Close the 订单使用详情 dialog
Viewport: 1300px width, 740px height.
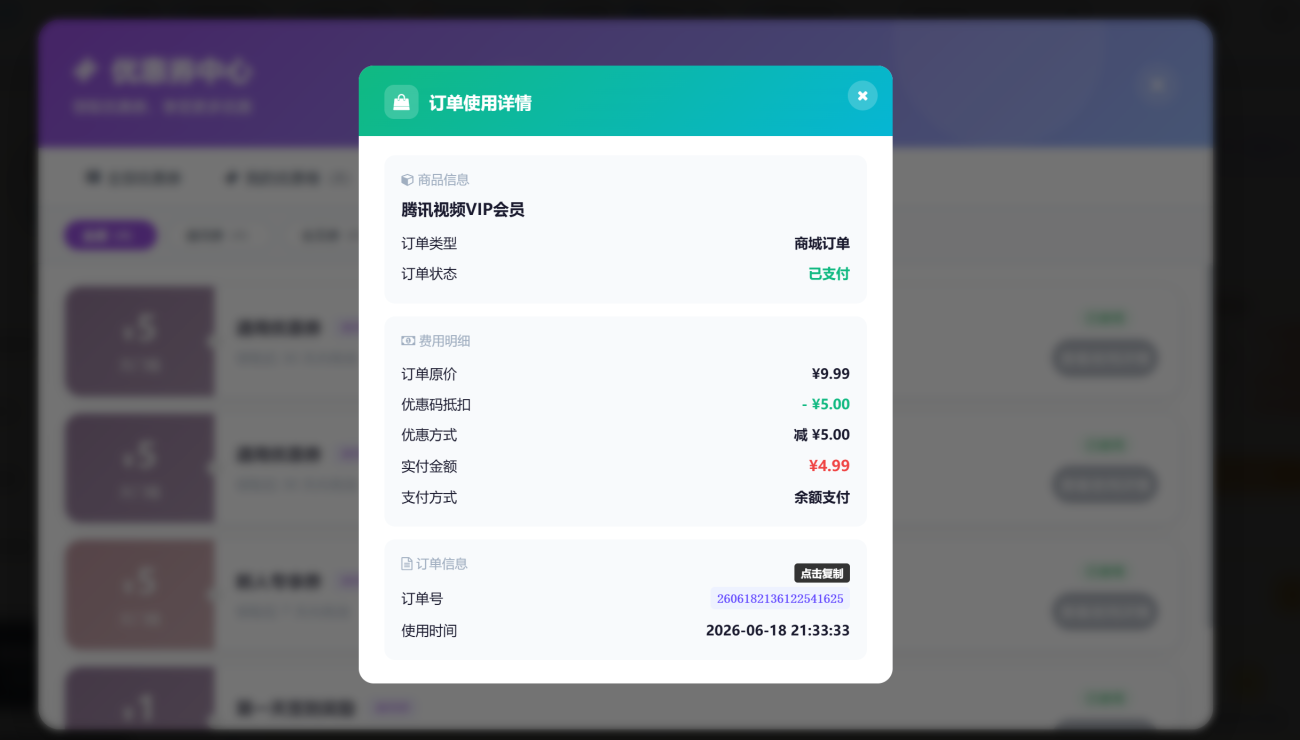pyautogui.click(x=862, y=96)
